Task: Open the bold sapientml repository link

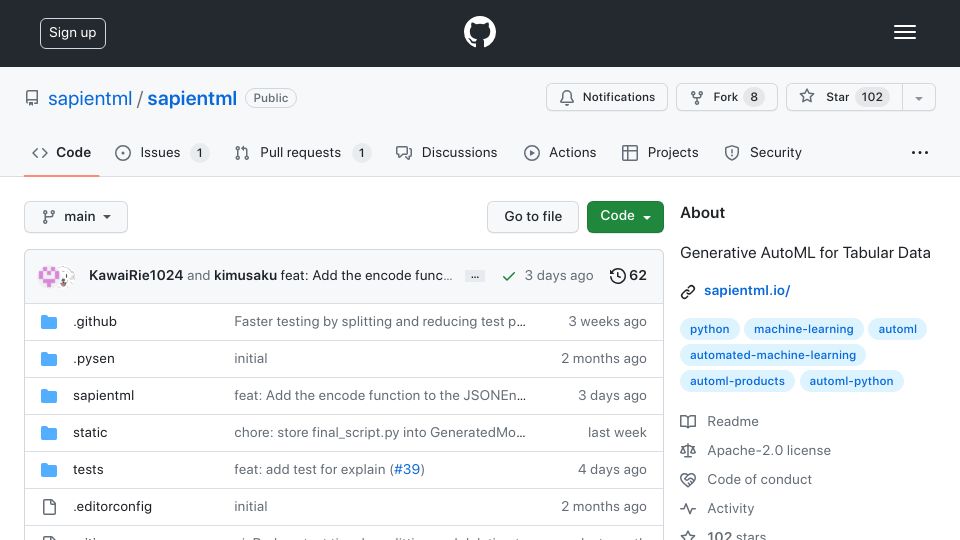Action: coord(192,98)
